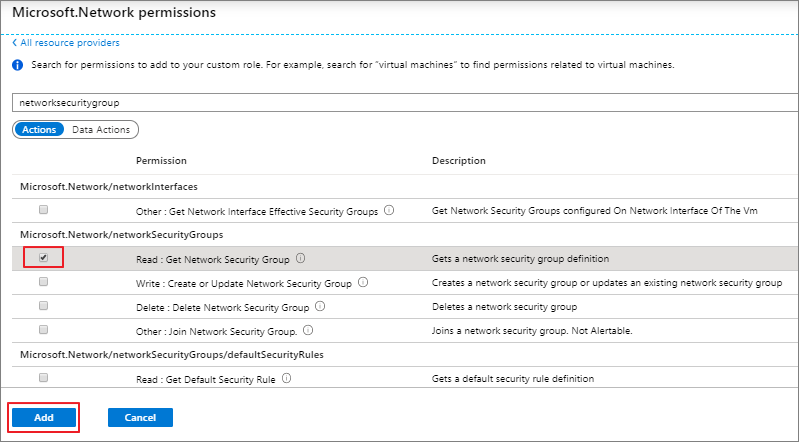Open info icon beside Get Network Security Group

[301, 258]
